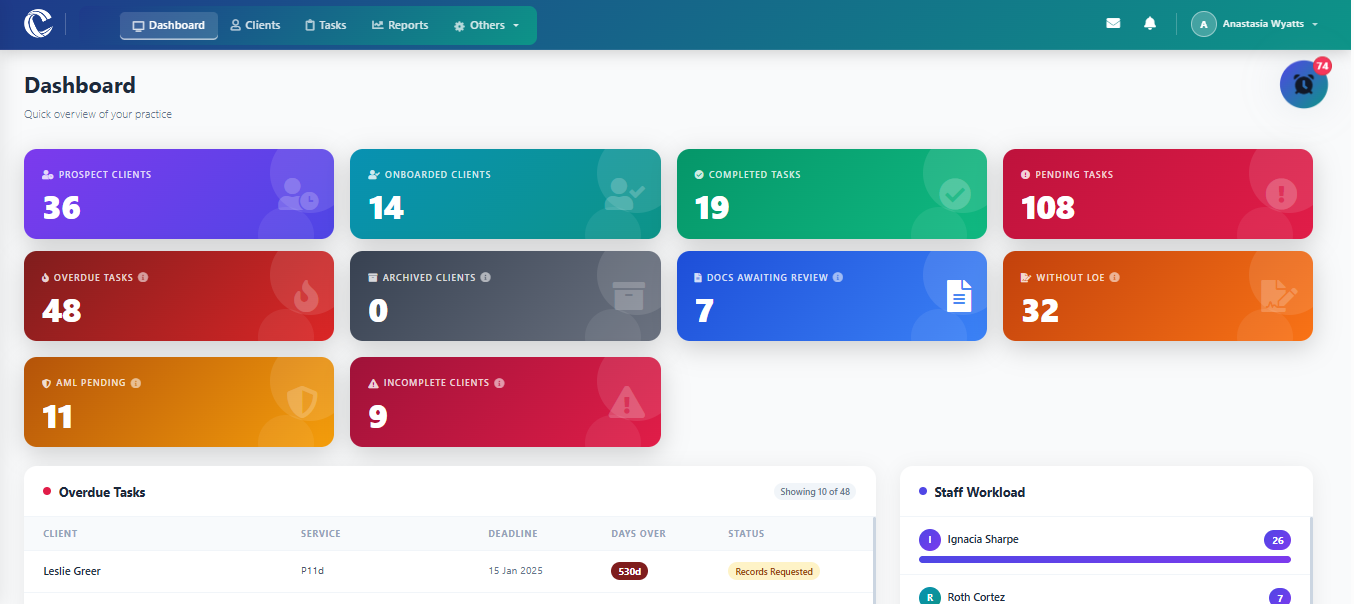This screenshot has height=604, width=1354.
Task: Click the P11d service cell
Action: point(314,572)
